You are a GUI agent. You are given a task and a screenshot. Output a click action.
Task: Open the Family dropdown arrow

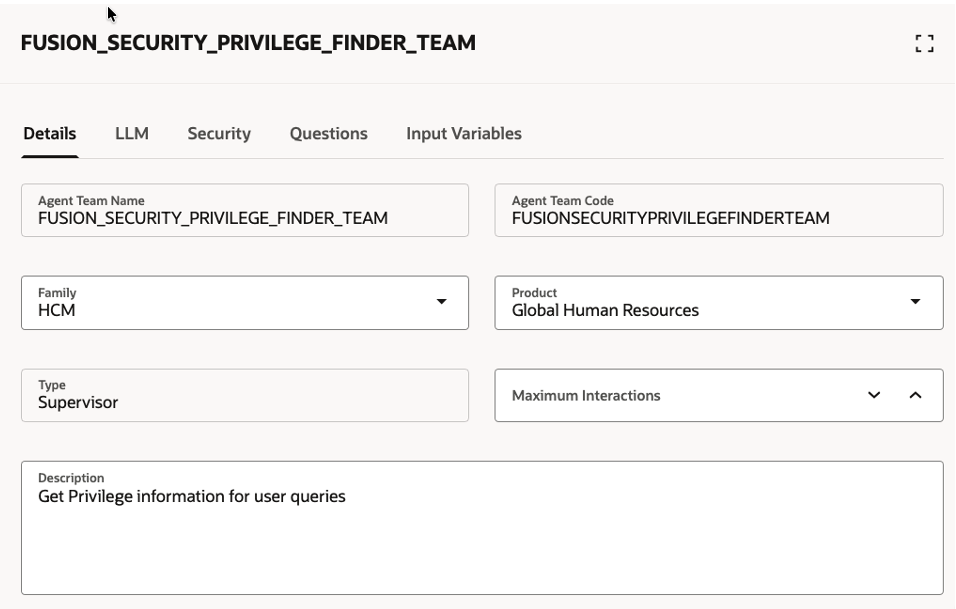pos(441,302)
